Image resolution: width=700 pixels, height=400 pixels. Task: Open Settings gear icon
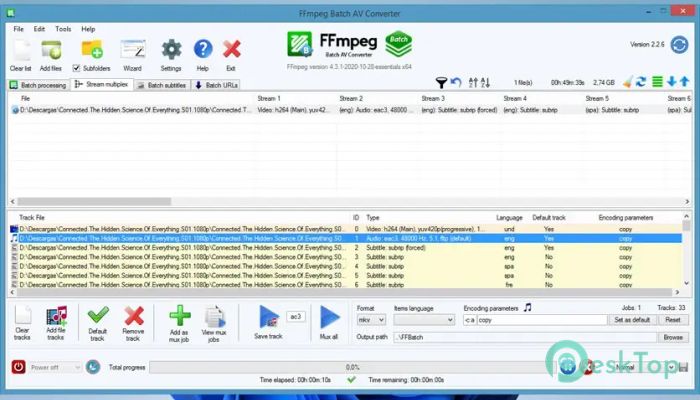click(171, 49)
